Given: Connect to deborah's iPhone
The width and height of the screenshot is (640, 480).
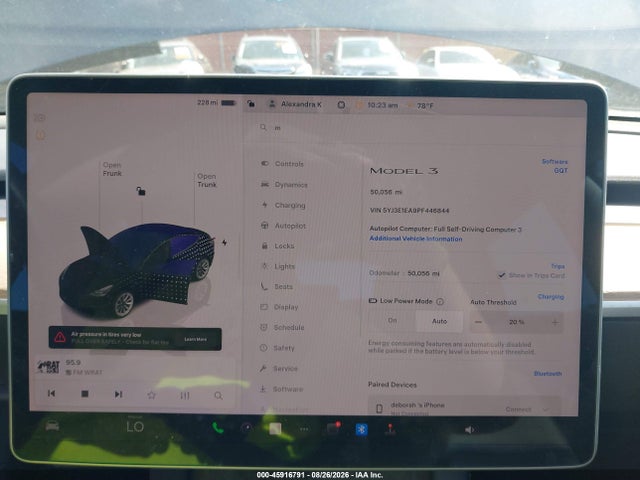Looking at the screenshot, I should coord(518,409).
